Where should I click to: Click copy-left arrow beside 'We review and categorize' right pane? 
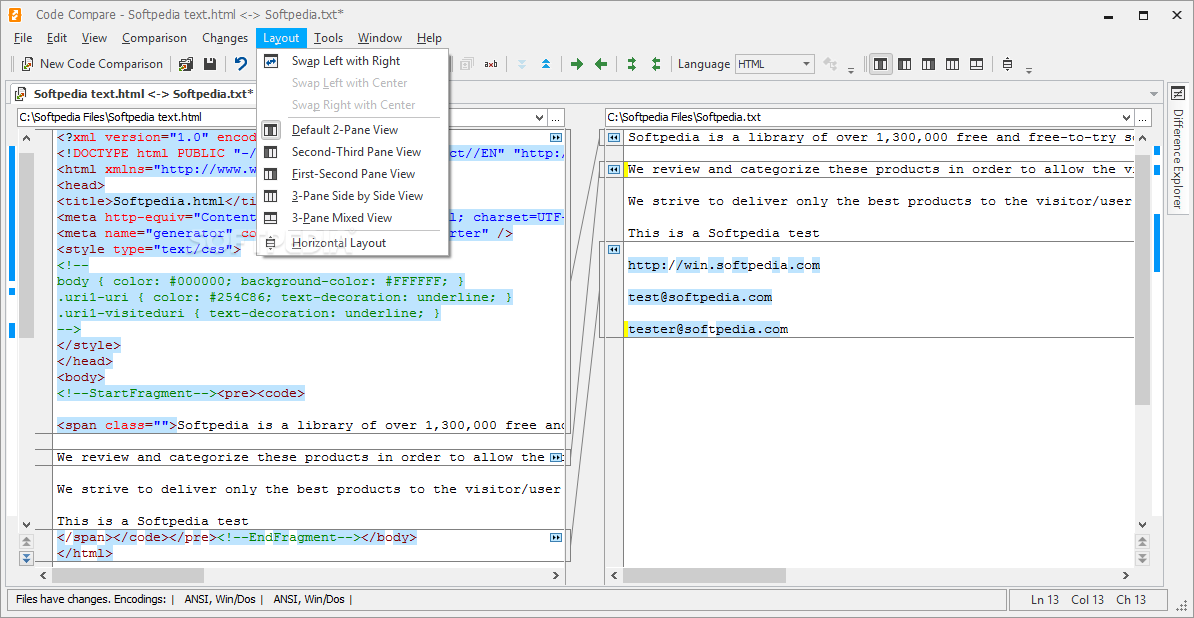click(613, 170)
